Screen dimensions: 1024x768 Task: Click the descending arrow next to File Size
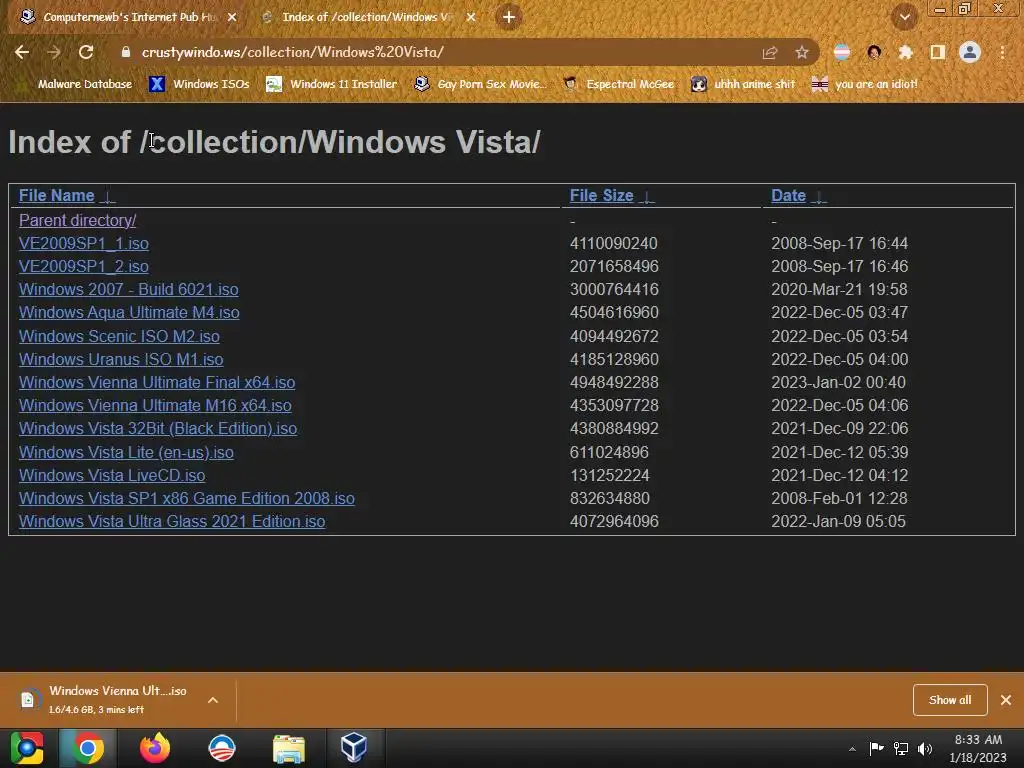pos(647,197)
